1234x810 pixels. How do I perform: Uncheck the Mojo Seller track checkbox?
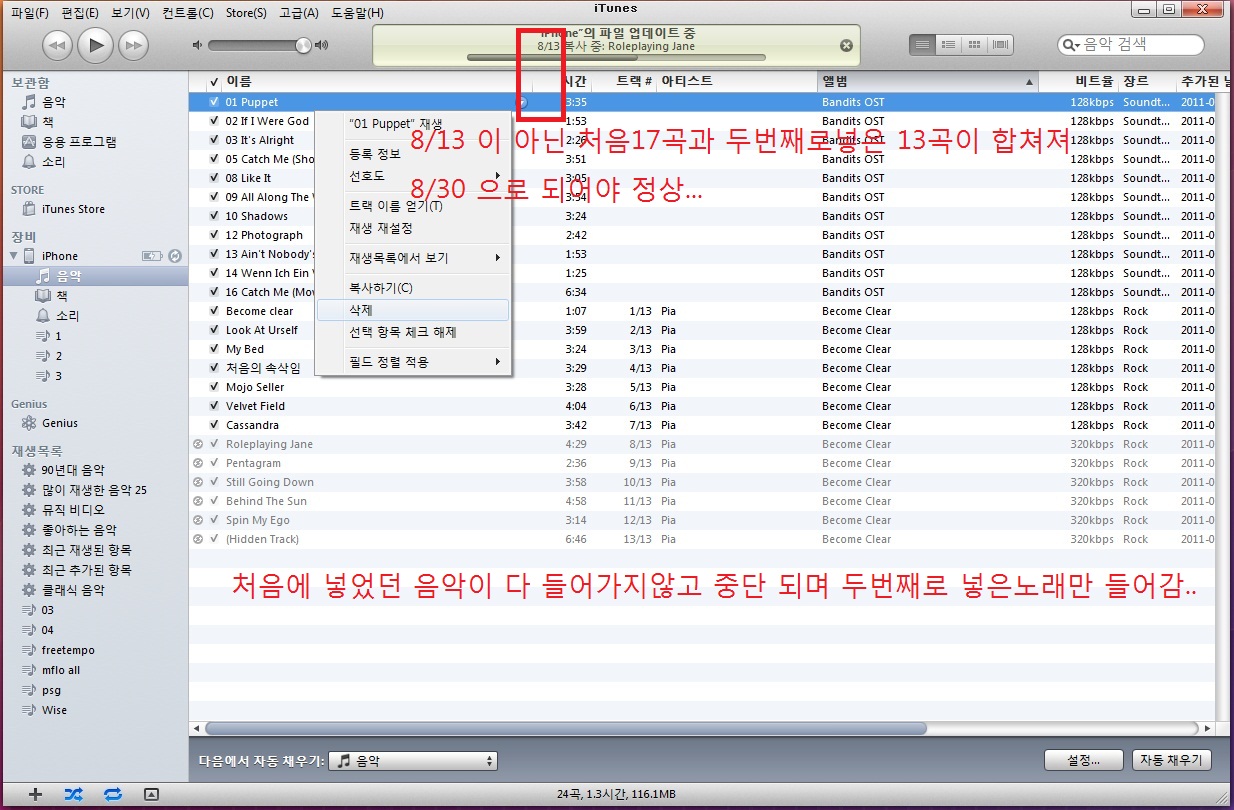click(214, 387)
